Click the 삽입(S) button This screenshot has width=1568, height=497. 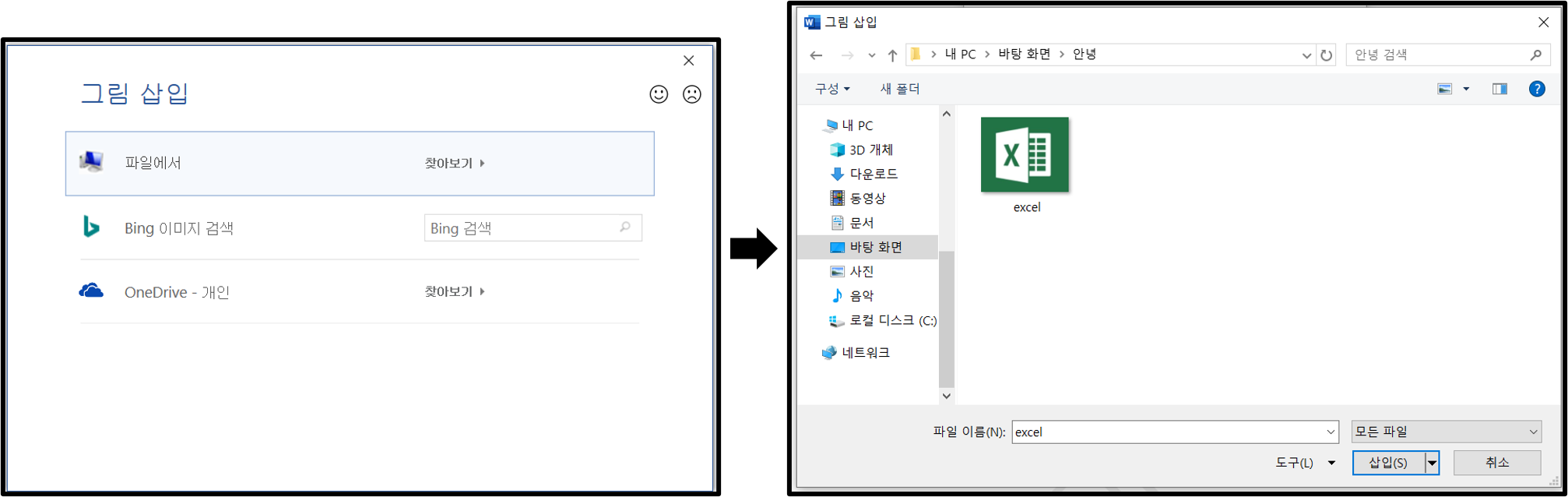click(x=1388, y=463)
